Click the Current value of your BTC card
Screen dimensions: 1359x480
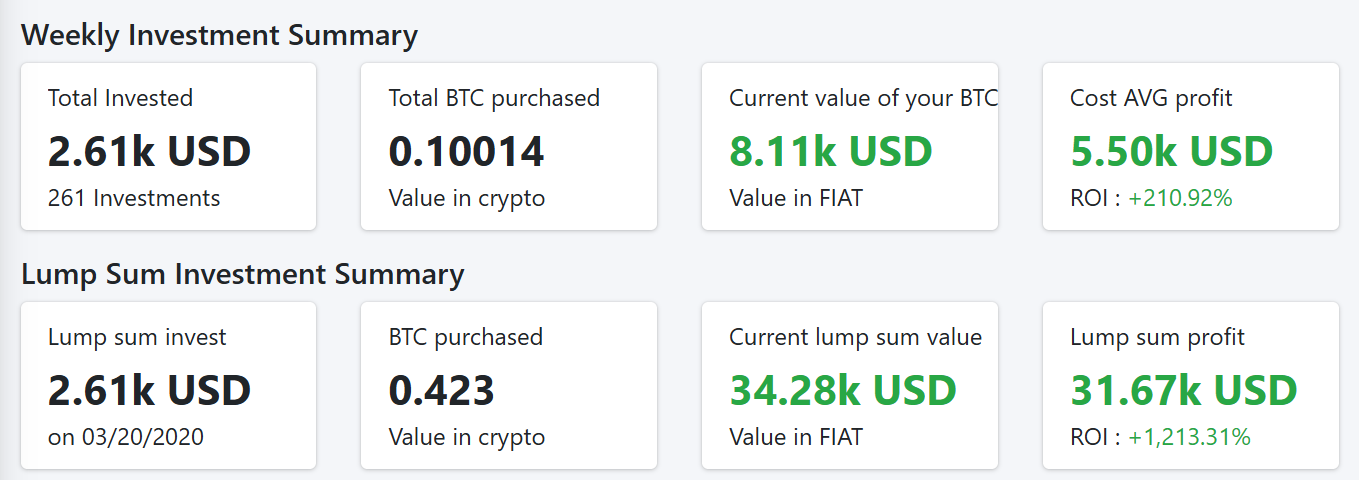tap(850, 146)
